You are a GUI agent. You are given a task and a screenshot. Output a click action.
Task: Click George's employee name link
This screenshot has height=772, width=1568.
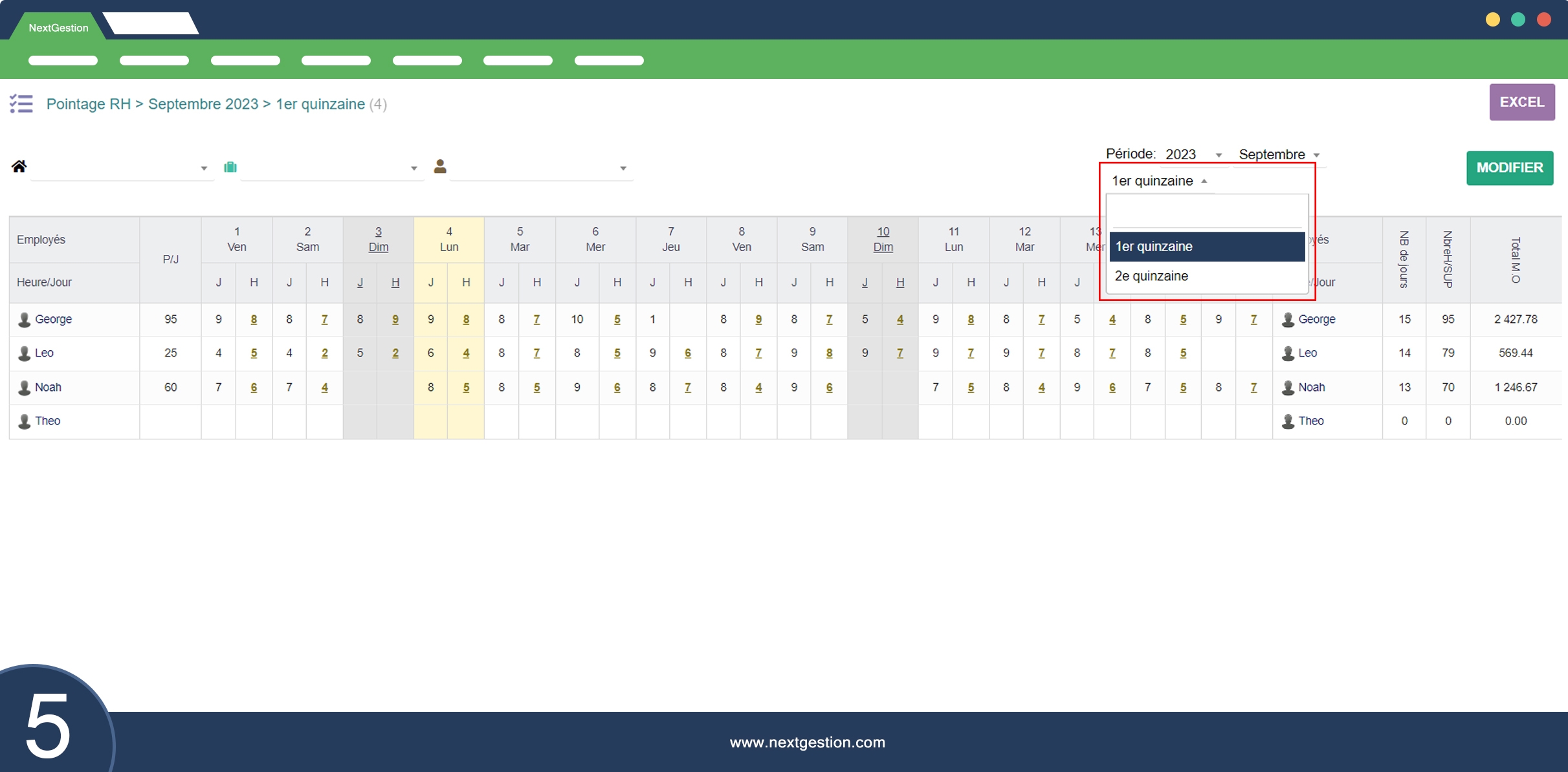pos(53,320)
